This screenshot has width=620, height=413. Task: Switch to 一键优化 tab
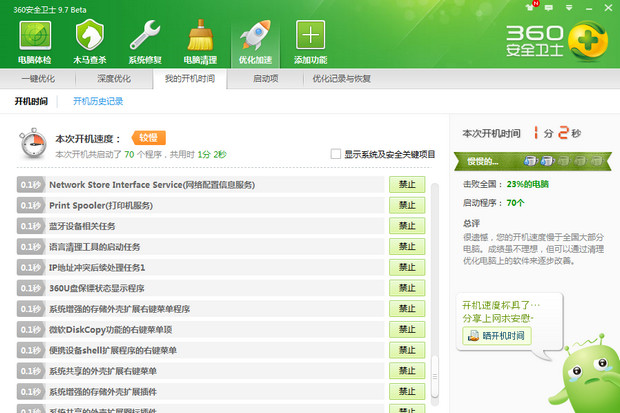coord(37,78)
